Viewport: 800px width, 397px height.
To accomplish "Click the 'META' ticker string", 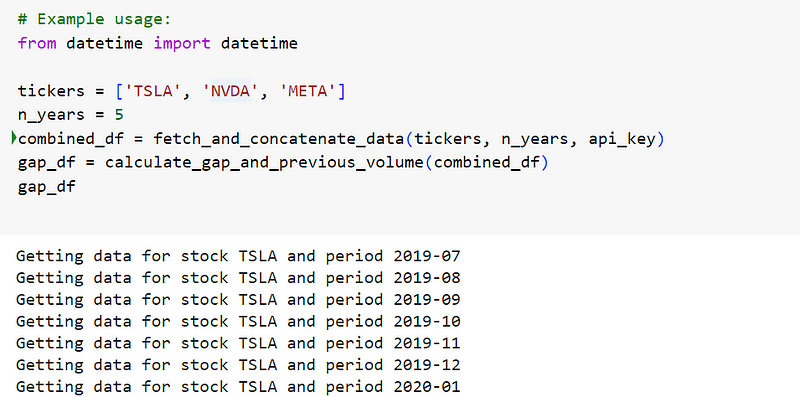I will click(308, 91).
